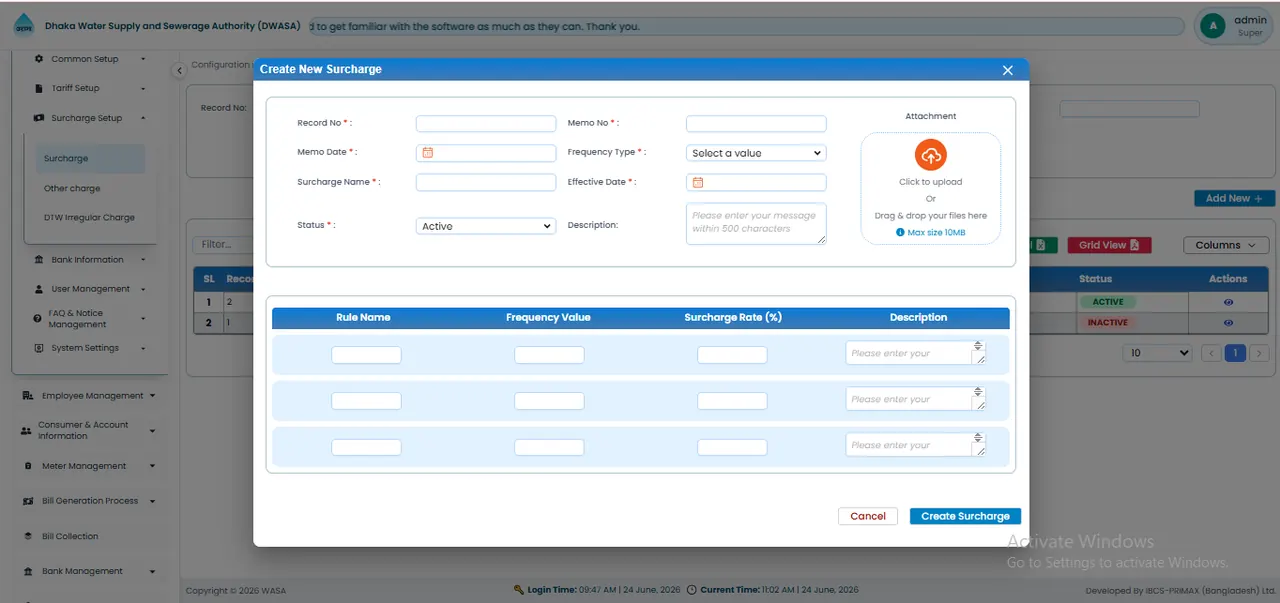Open the Effective Date calendar icon
This screenshot has height=603, width=1280.
[x=698, y=182]
